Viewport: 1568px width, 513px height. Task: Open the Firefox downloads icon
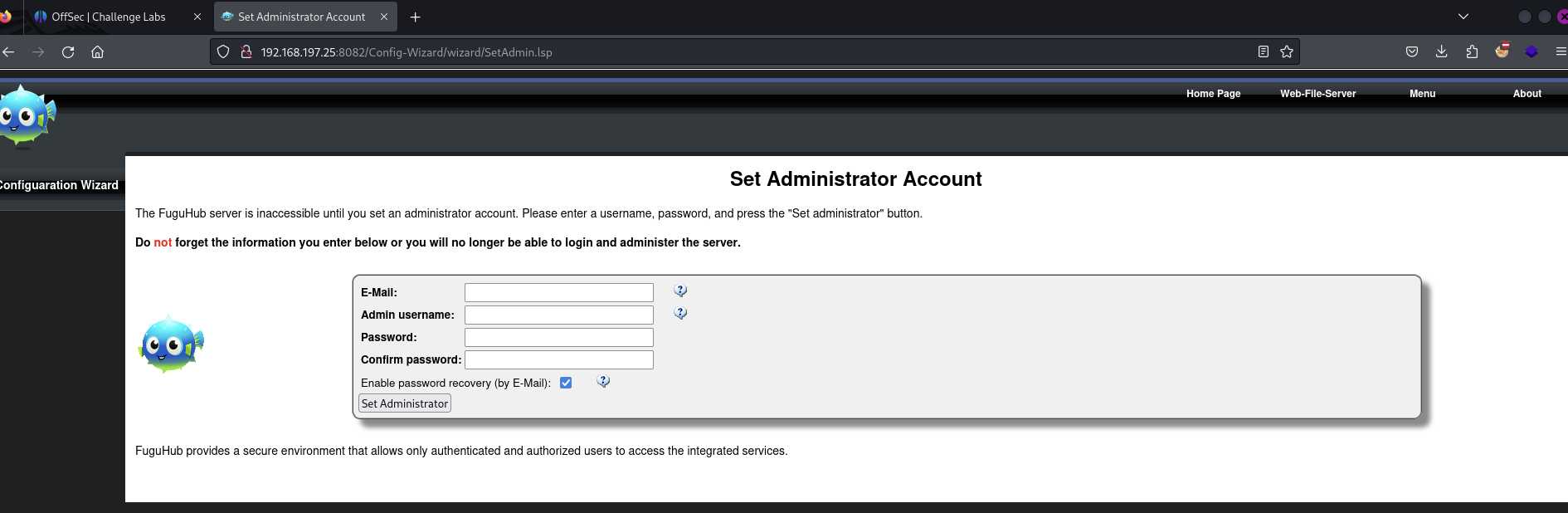[x=1441, y=52]
